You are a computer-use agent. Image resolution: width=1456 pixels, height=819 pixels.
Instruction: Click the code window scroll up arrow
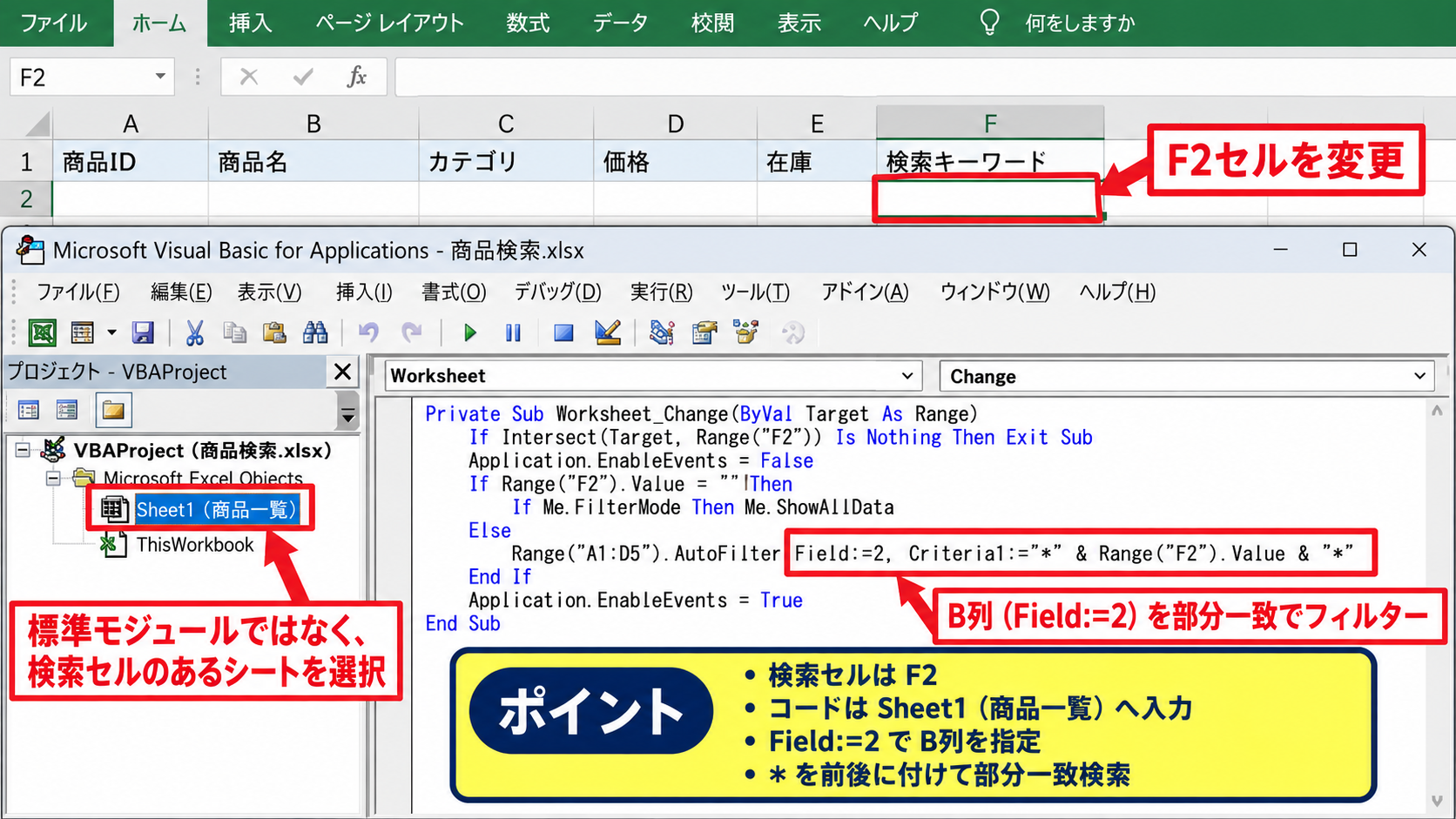tap(1437, 411)
